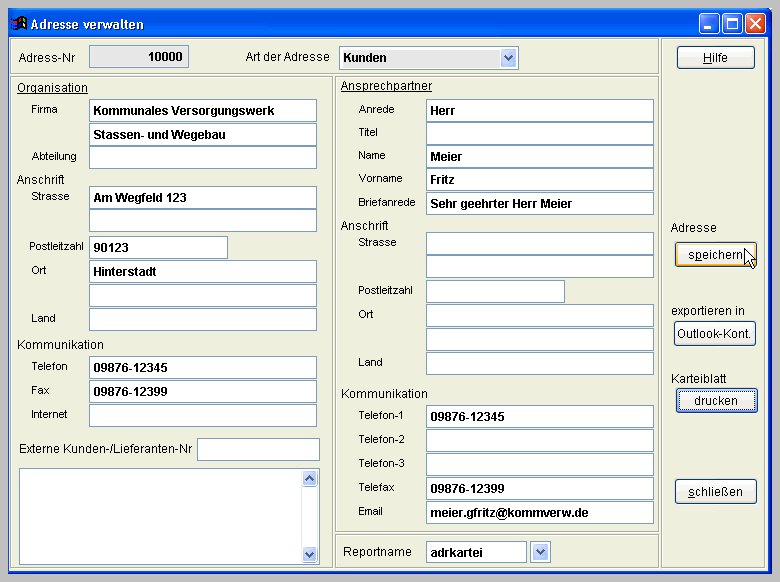Click the app icon in title bar
Viewport: 780px width, 582px height.
pyautogui.click(x=18, y=23)
